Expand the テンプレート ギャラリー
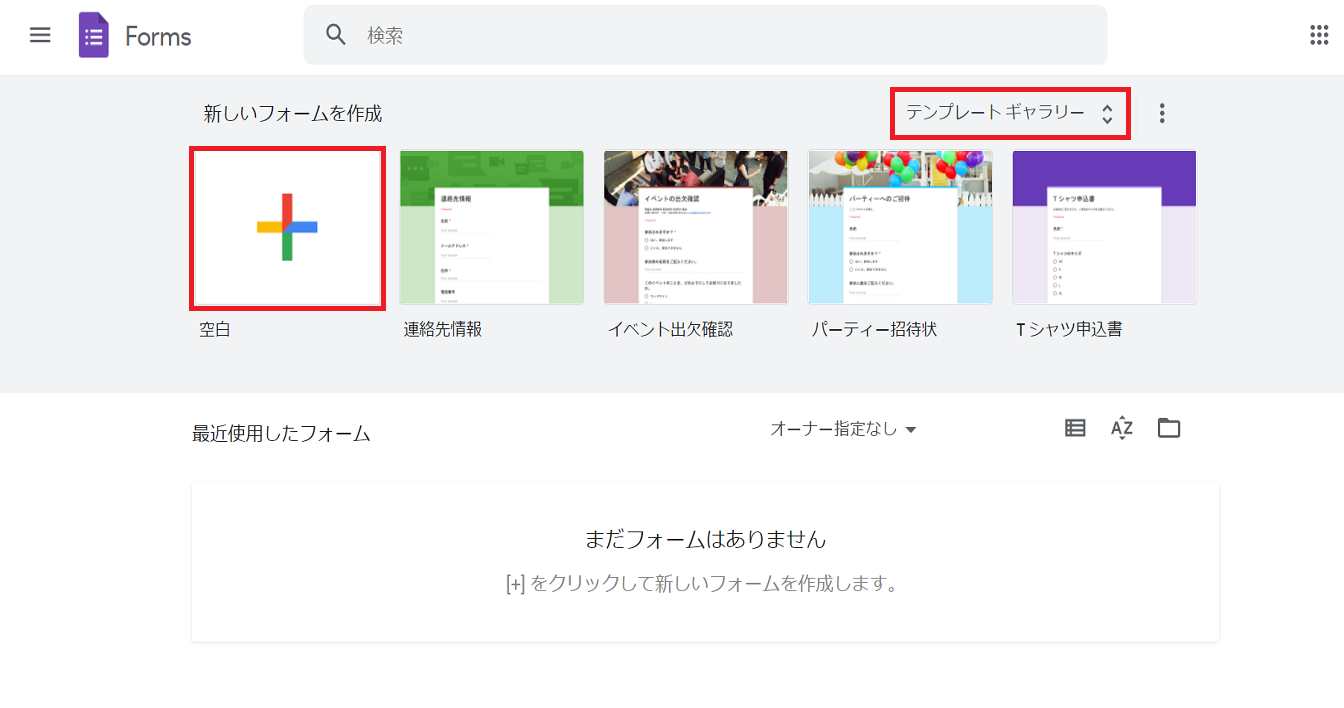1344x708 pixels. [995, 113]
